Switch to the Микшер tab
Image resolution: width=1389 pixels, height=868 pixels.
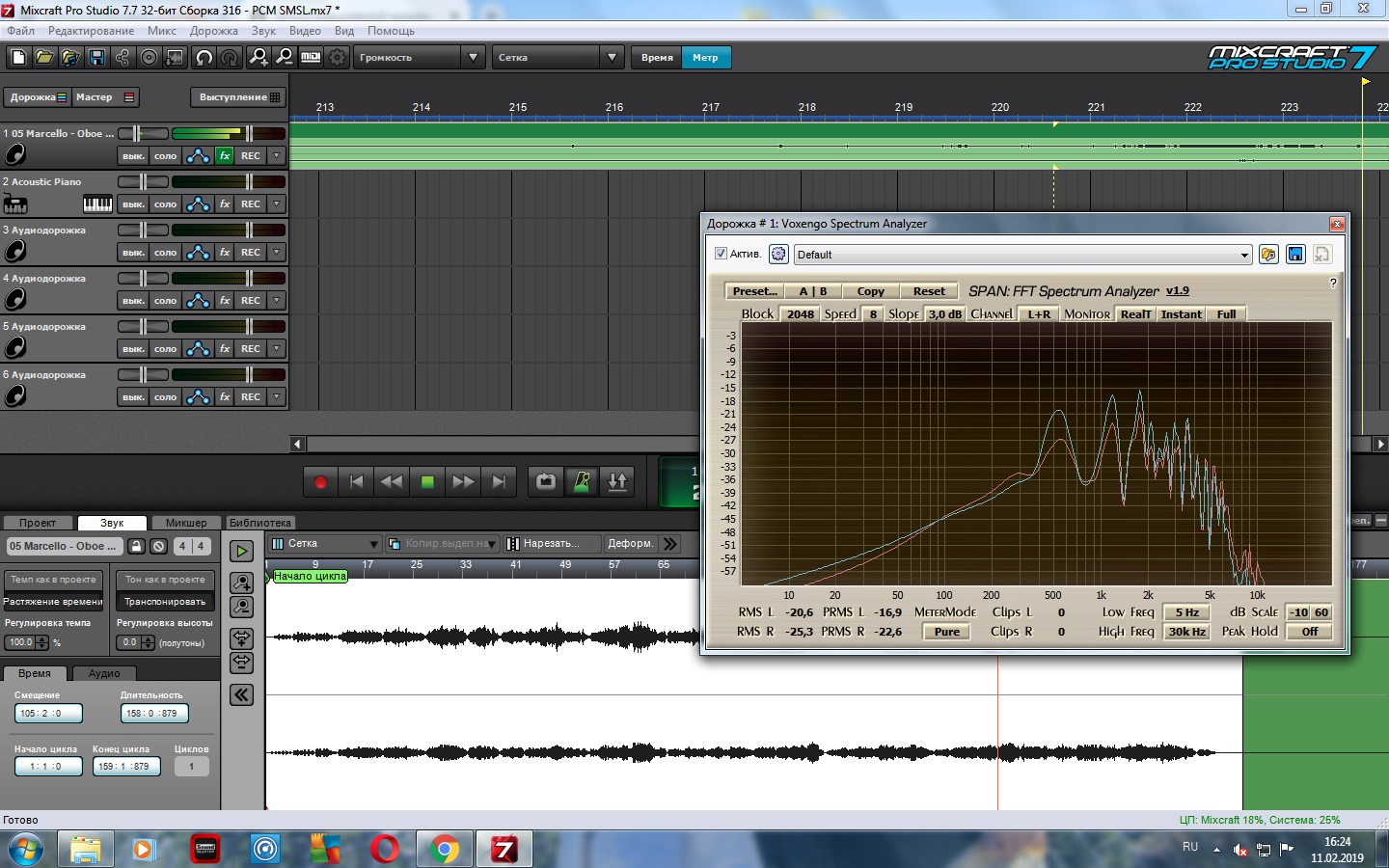tap(186, 523)
